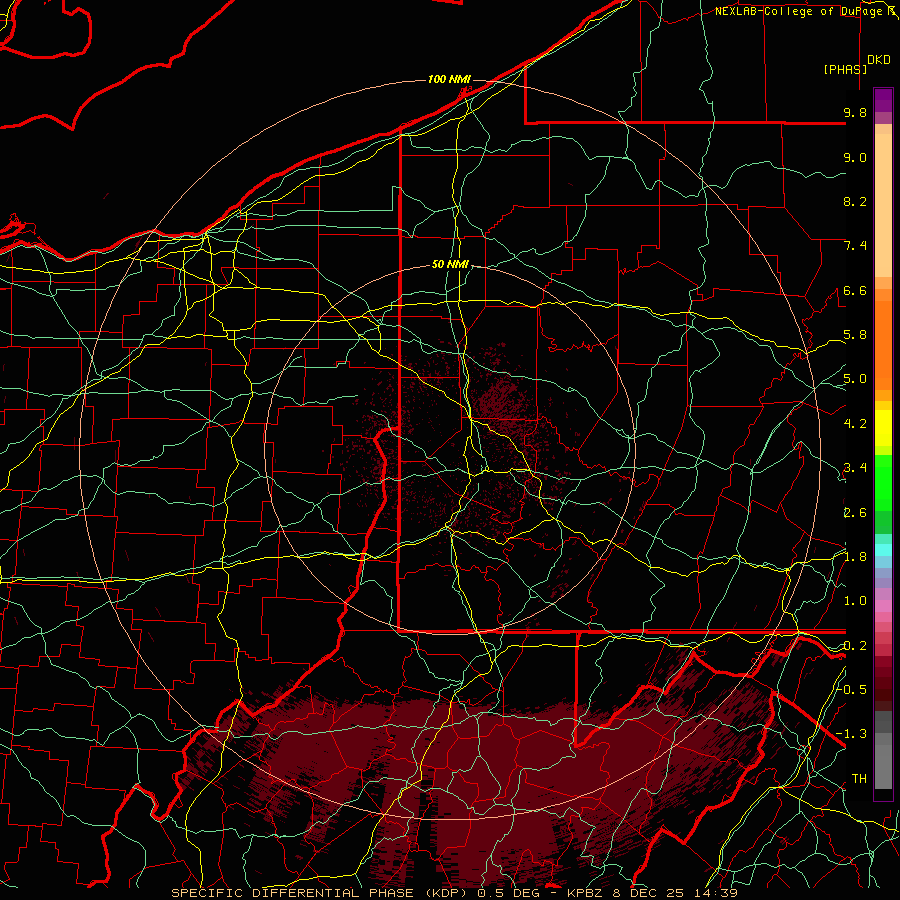This screenshot has height=900, width=900.
Task: Select the 5.0 value on the scale
Action: point(855,379)
